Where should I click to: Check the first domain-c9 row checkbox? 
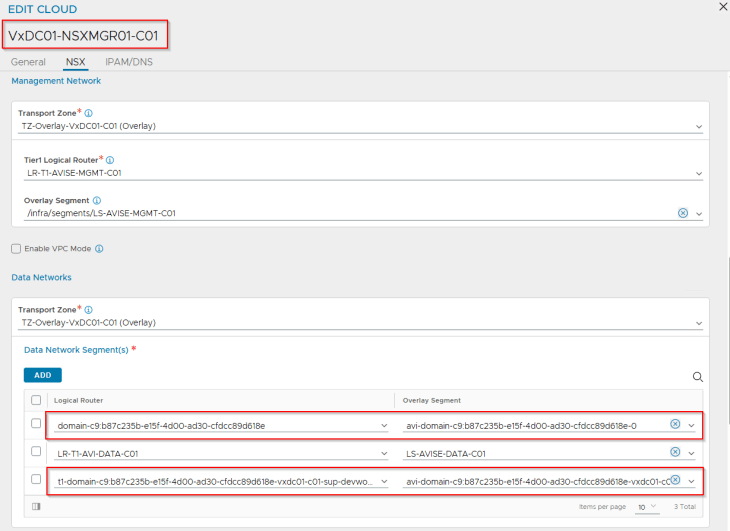(x=36, y=424)
